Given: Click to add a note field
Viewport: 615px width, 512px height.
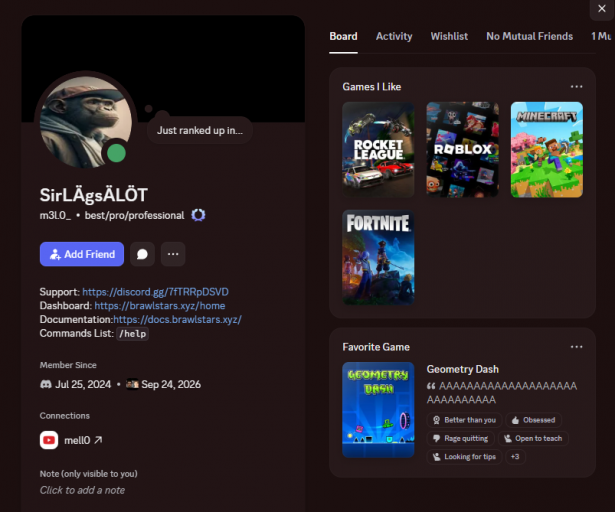Looking at the screenshot, I should [x=82, y=490].
